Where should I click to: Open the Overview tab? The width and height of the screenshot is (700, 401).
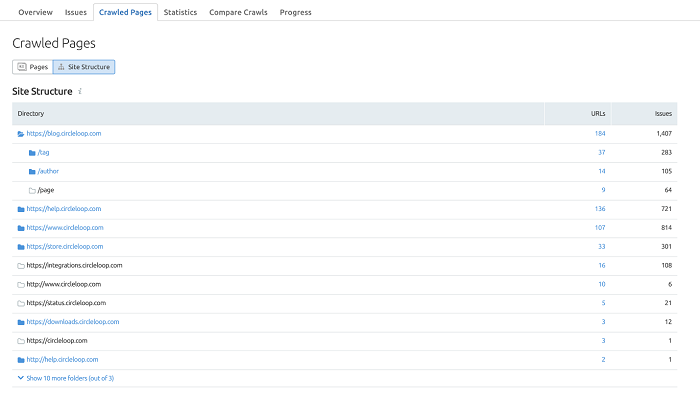(x=35, y=12)
